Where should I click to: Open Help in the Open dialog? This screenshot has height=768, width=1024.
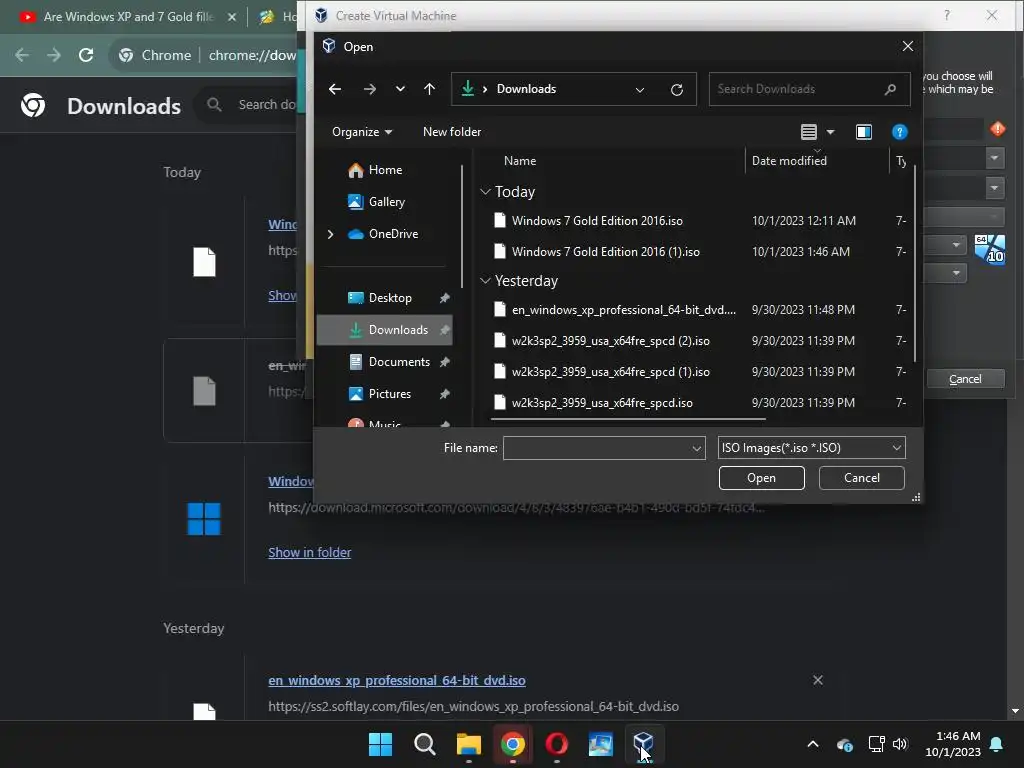click(x=899, y=132)
